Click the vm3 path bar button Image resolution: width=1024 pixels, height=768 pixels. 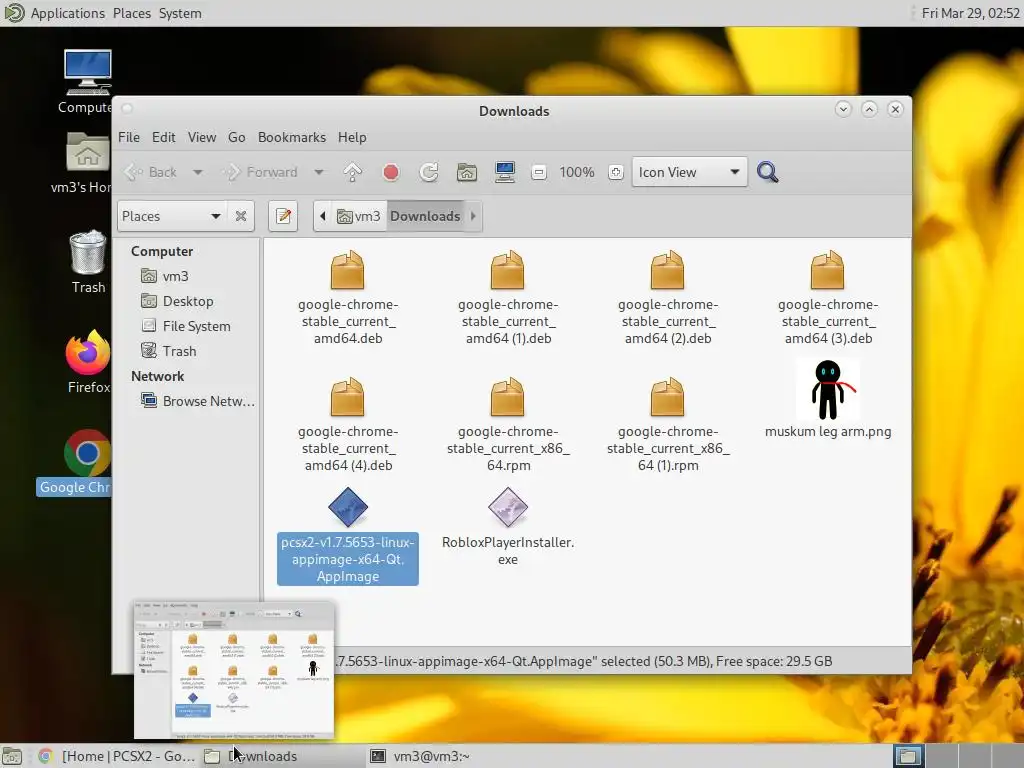coord(359,216)
